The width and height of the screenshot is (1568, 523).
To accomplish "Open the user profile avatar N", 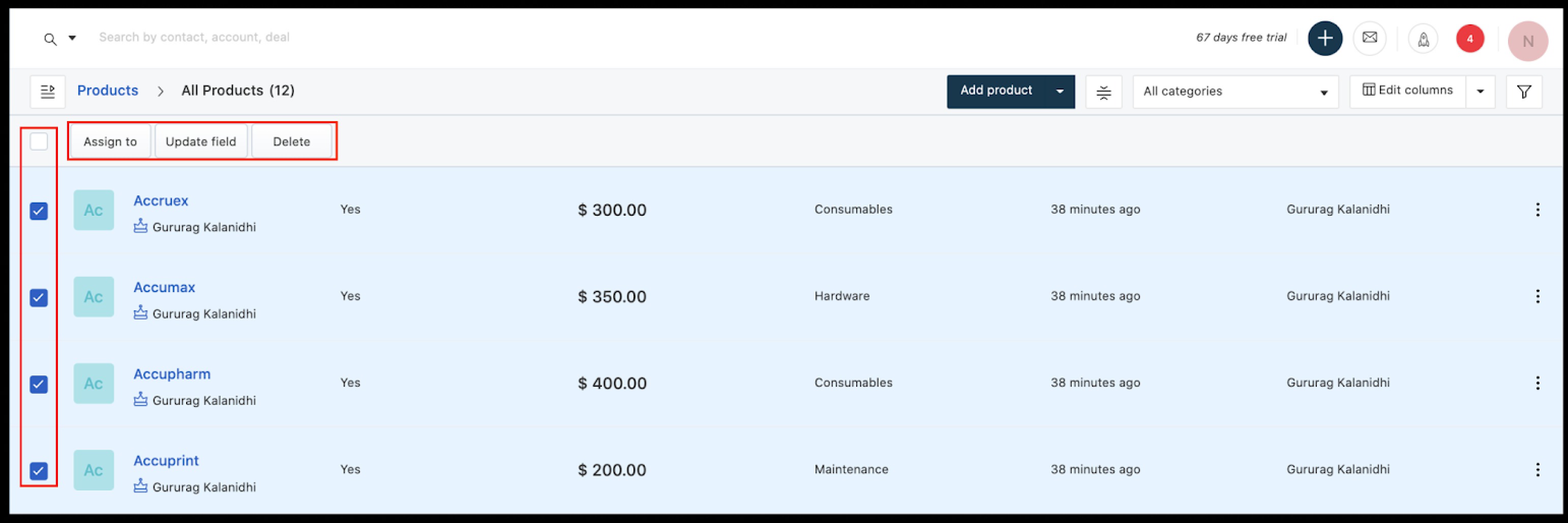I will coord(1527,41).
